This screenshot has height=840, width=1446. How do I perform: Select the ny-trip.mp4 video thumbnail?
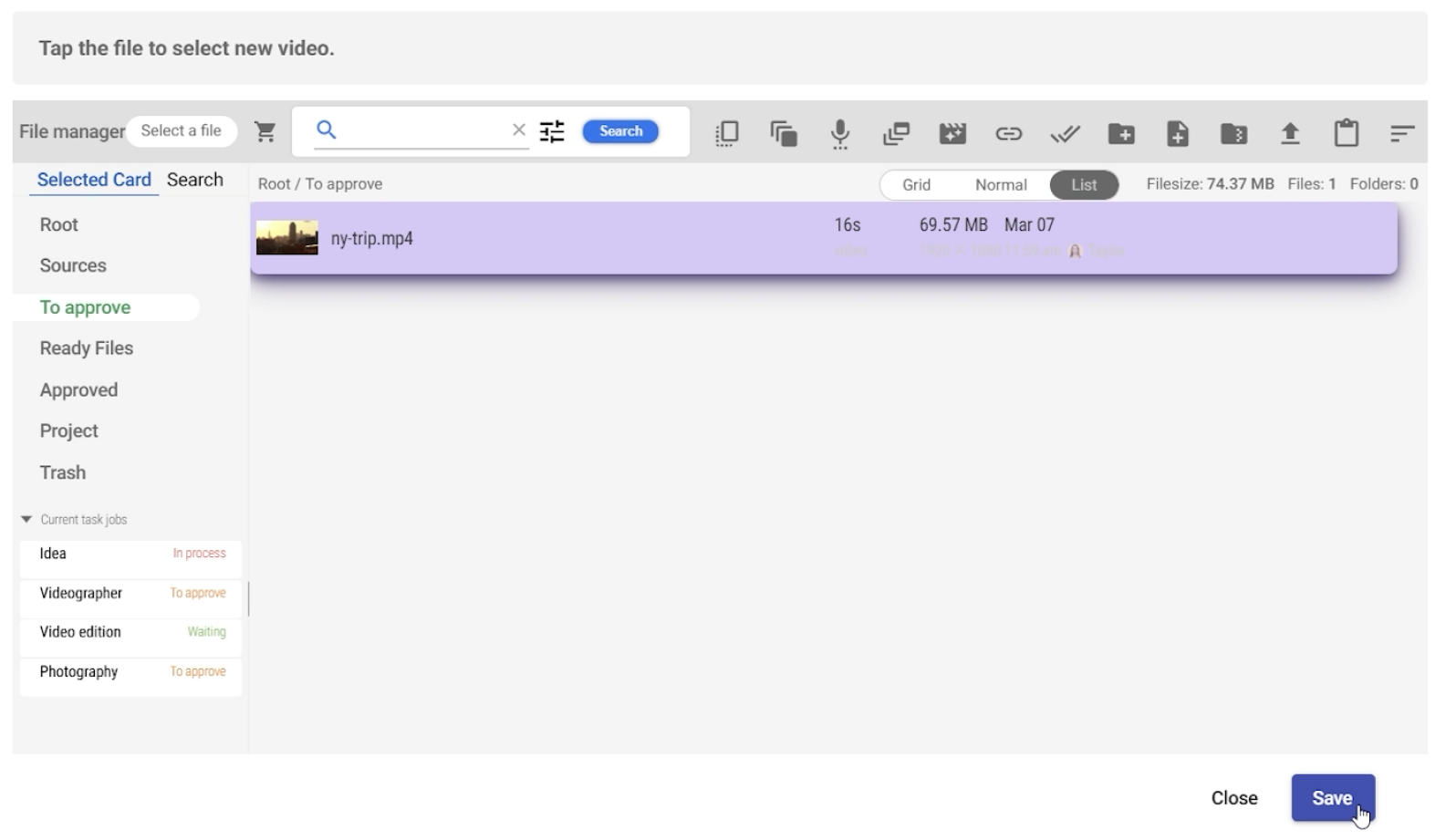287,238
